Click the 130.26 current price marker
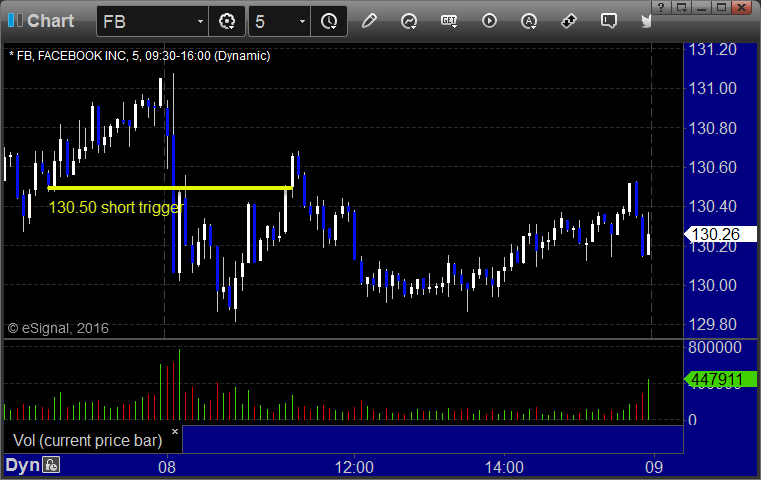Image resolution: width=761 pixels, height=480 pixels. coord(720,234)
